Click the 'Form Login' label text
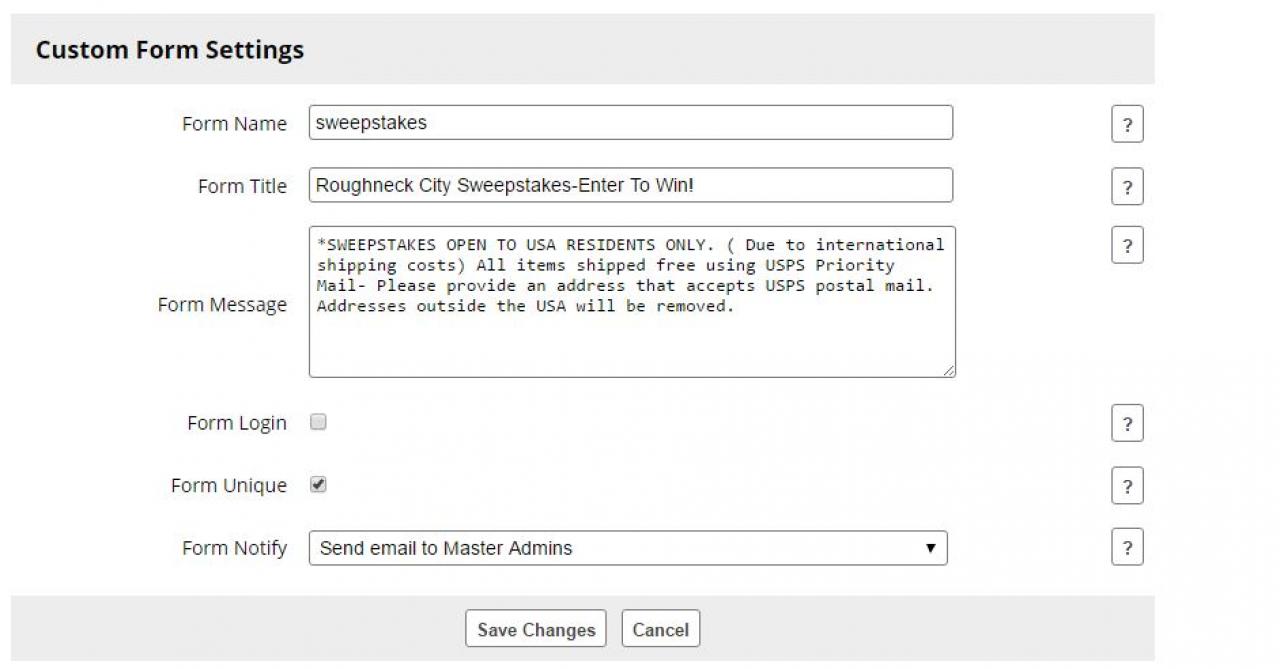The image size is (1280, 669). [236, 423]
